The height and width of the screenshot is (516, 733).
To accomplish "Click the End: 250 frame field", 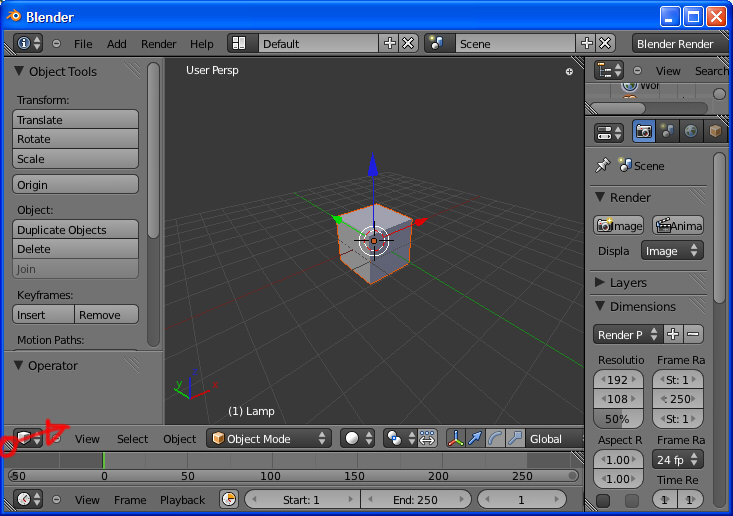I will [416, 499].
